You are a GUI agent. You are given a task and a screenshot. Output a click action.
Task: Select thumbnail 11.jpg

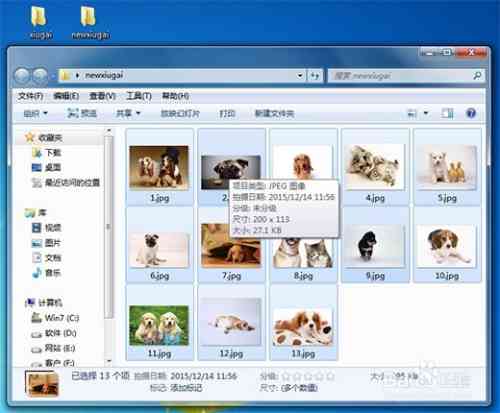click(159, 323)
